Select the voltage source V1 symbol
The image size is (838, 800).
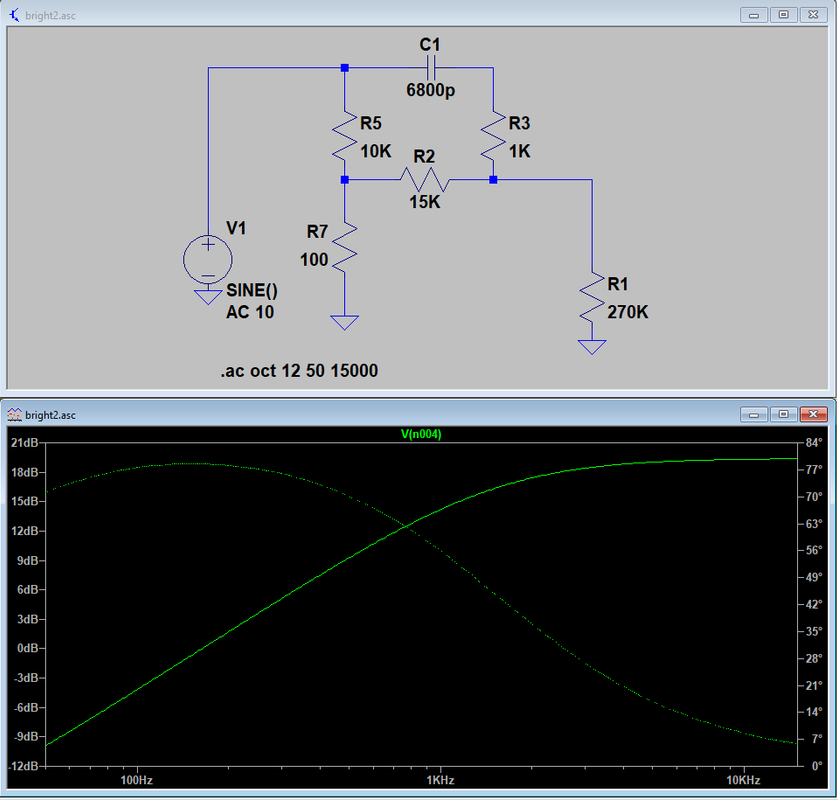point(208,259)
